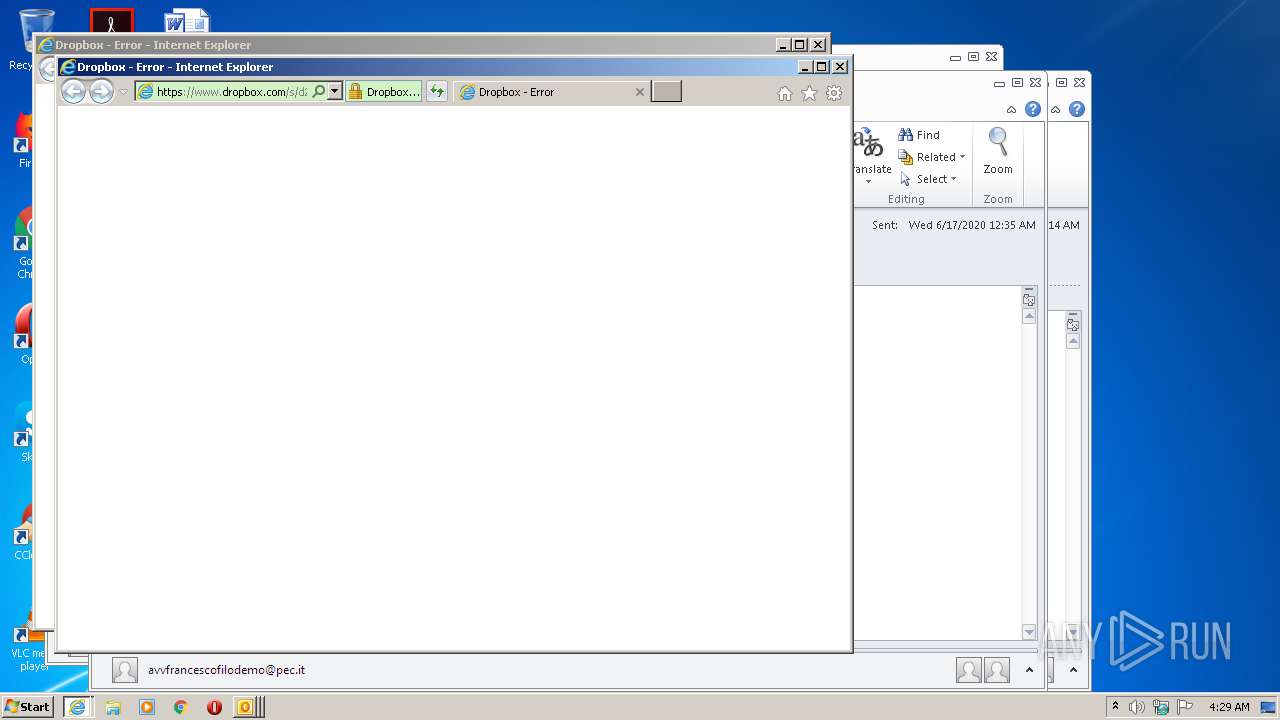Click the sender contact photo in the people pane
Viewport: 1280px width, 720px height.
pos(125,670)
